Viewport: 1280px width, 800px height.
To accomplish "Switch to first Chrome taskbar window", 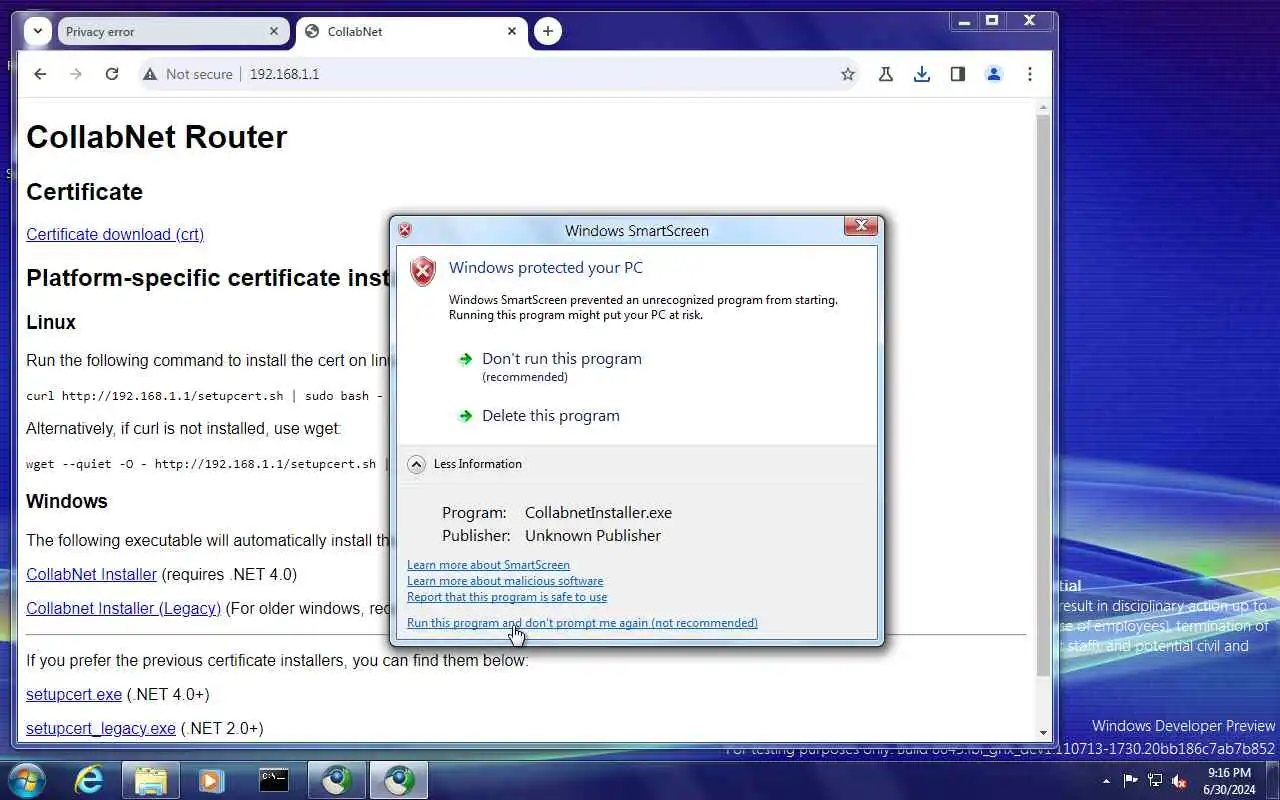I will [x=336, y=780].
